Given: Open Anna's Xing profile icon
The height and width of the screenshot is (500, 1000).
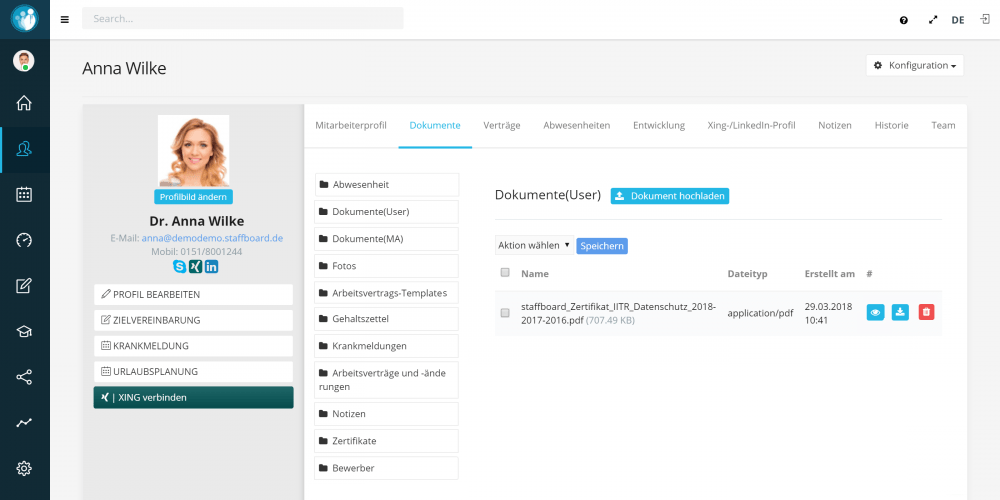Looking at the screenshot, I should coord(196,267).
